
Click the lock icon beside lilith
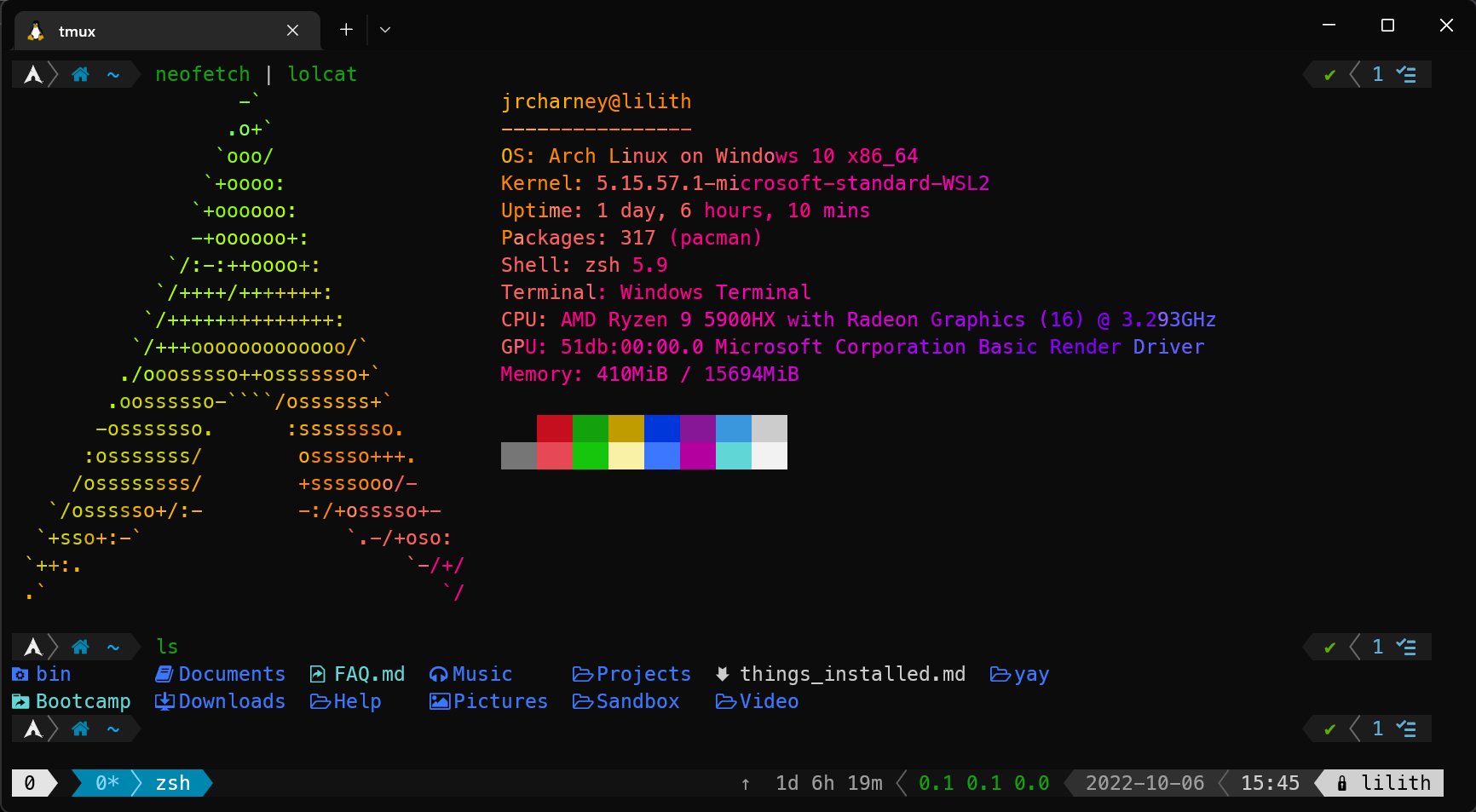1342,784
